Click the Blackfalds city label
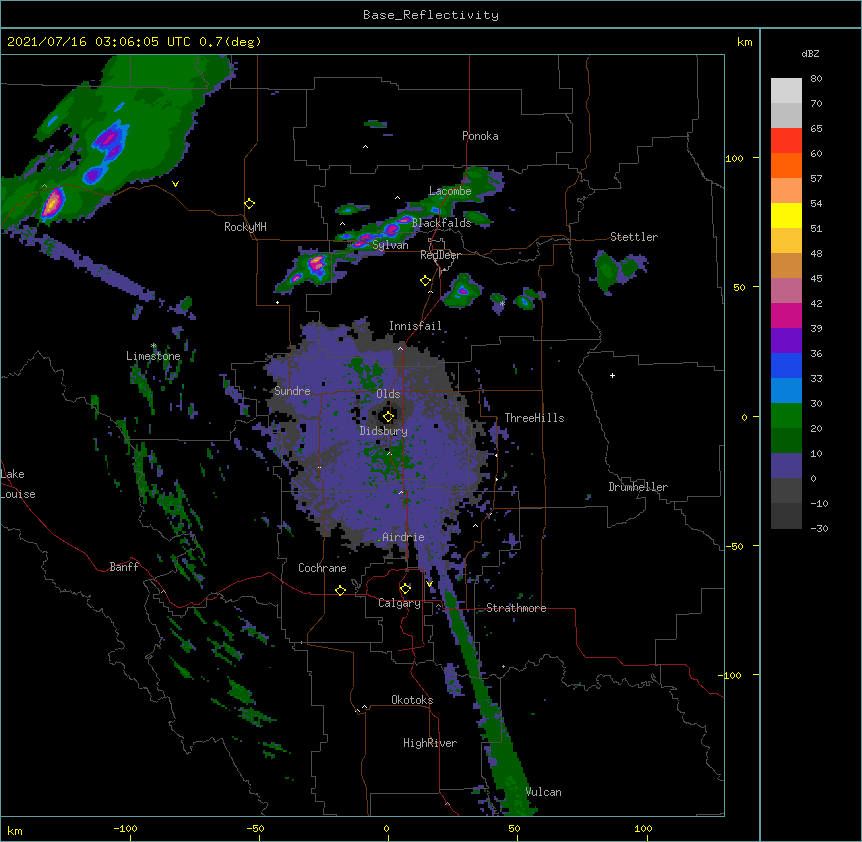 pos(441,223)
